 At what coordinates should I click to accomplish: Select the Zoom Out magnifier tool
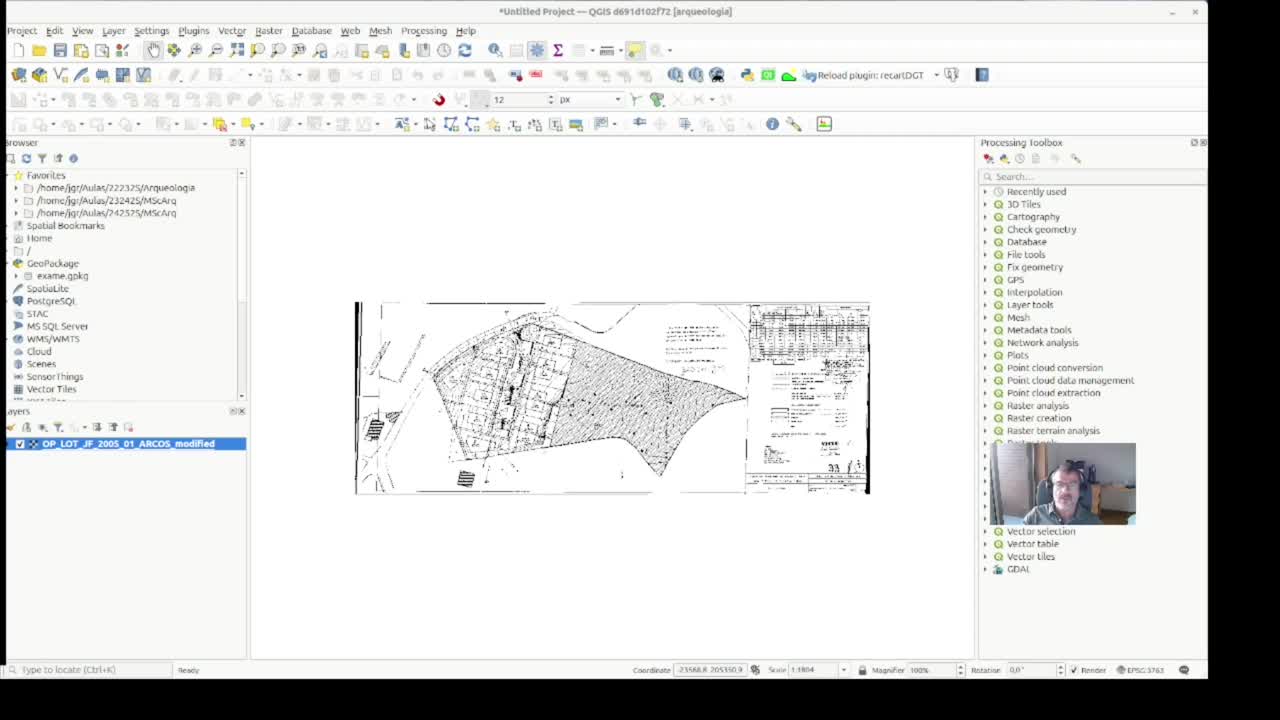pyautogui.click(x=216, y=50)
